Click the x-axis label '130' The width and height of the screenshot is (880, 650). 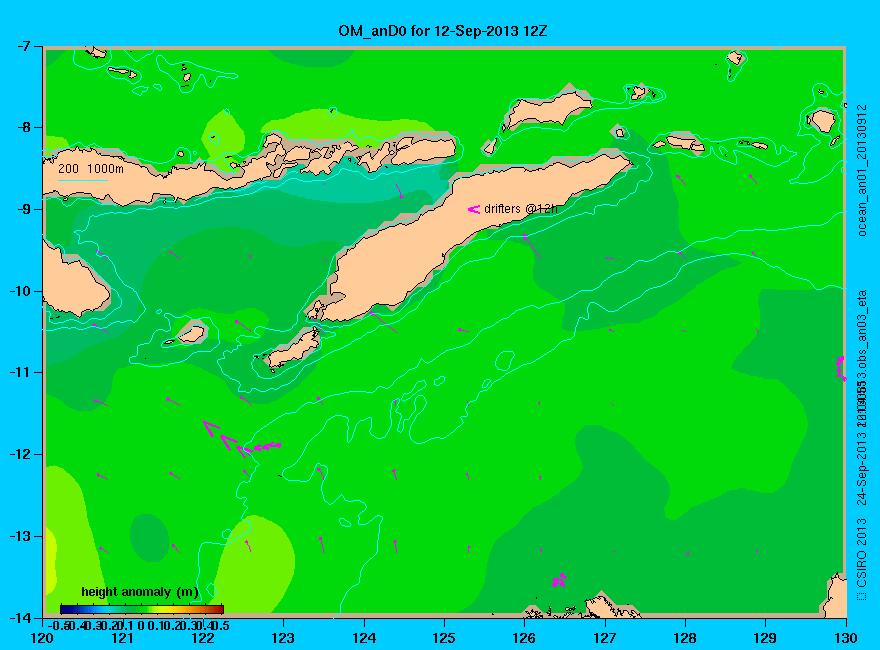[846, 638]
